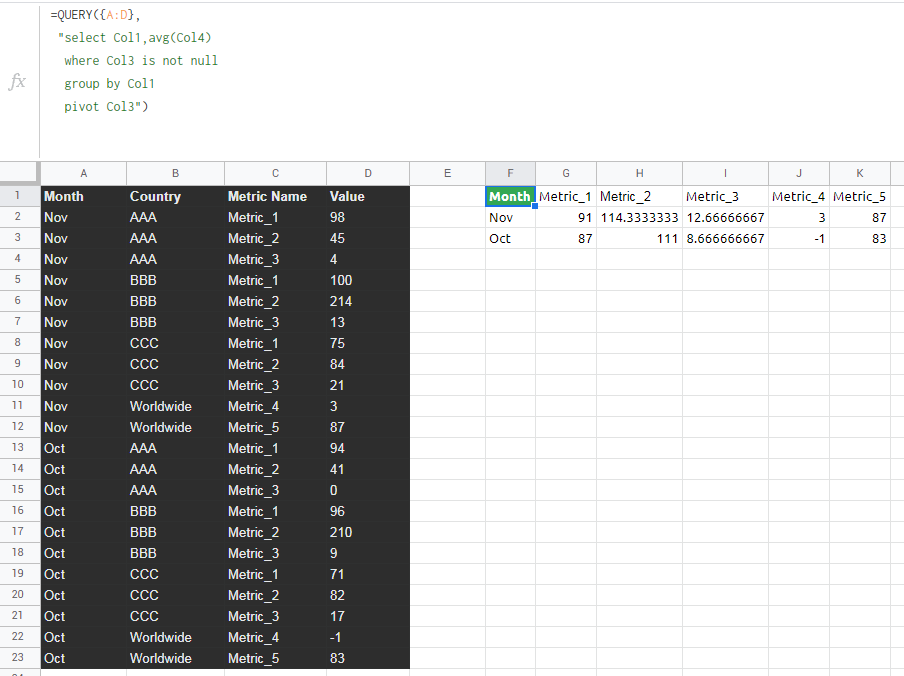Click the value 98 cell
The height and width of the screenshot is (676, 904).
[368, 217]
